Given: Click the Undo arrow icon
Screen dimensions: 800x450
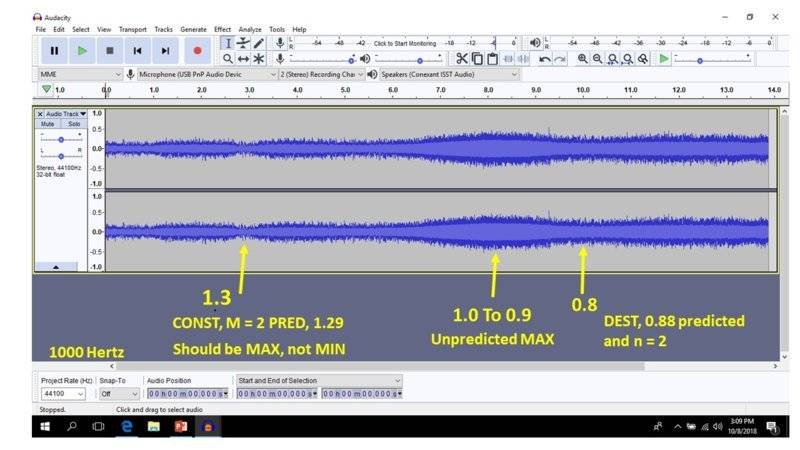Looking at the screenshot, I should (544, 59).
